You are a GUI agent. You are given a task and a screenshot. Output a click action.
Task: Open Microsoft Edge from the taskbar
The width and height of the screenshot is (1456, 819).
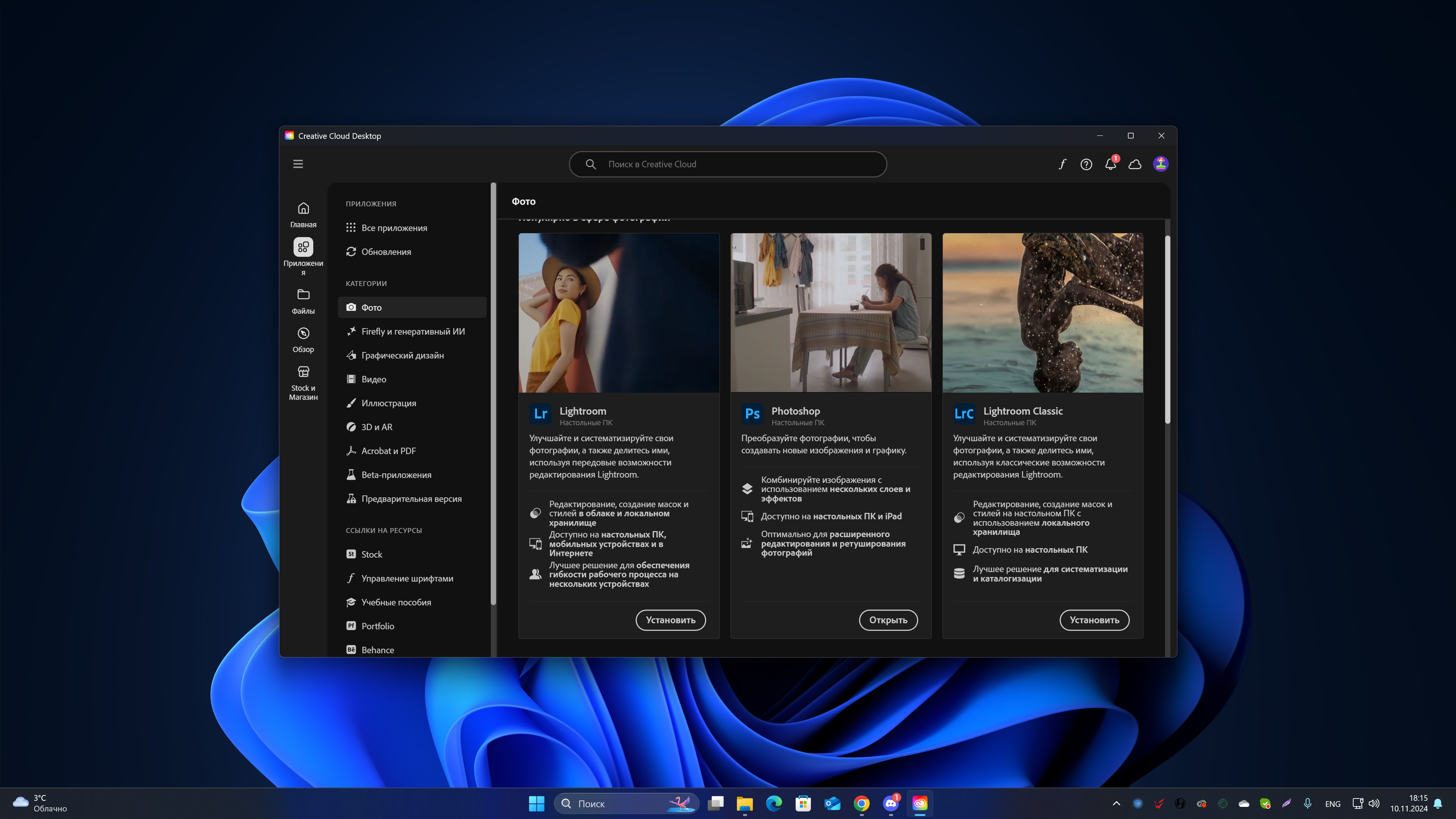click(774, 803)
